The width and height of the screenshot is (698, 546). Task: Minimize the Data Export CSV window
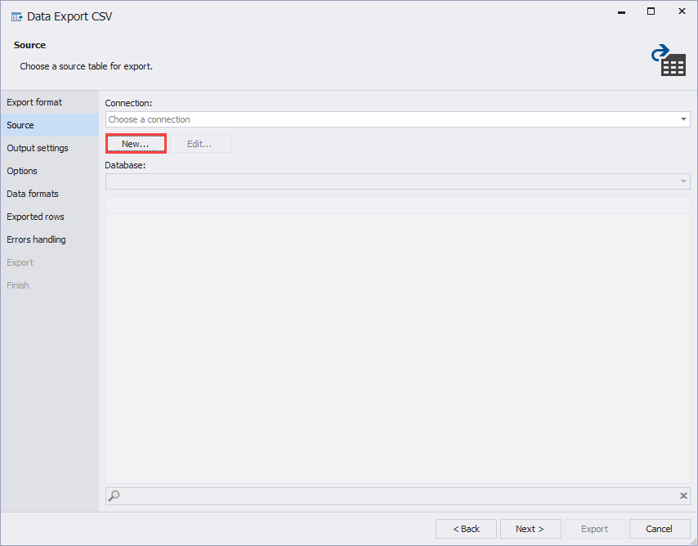tap(620, 12)
